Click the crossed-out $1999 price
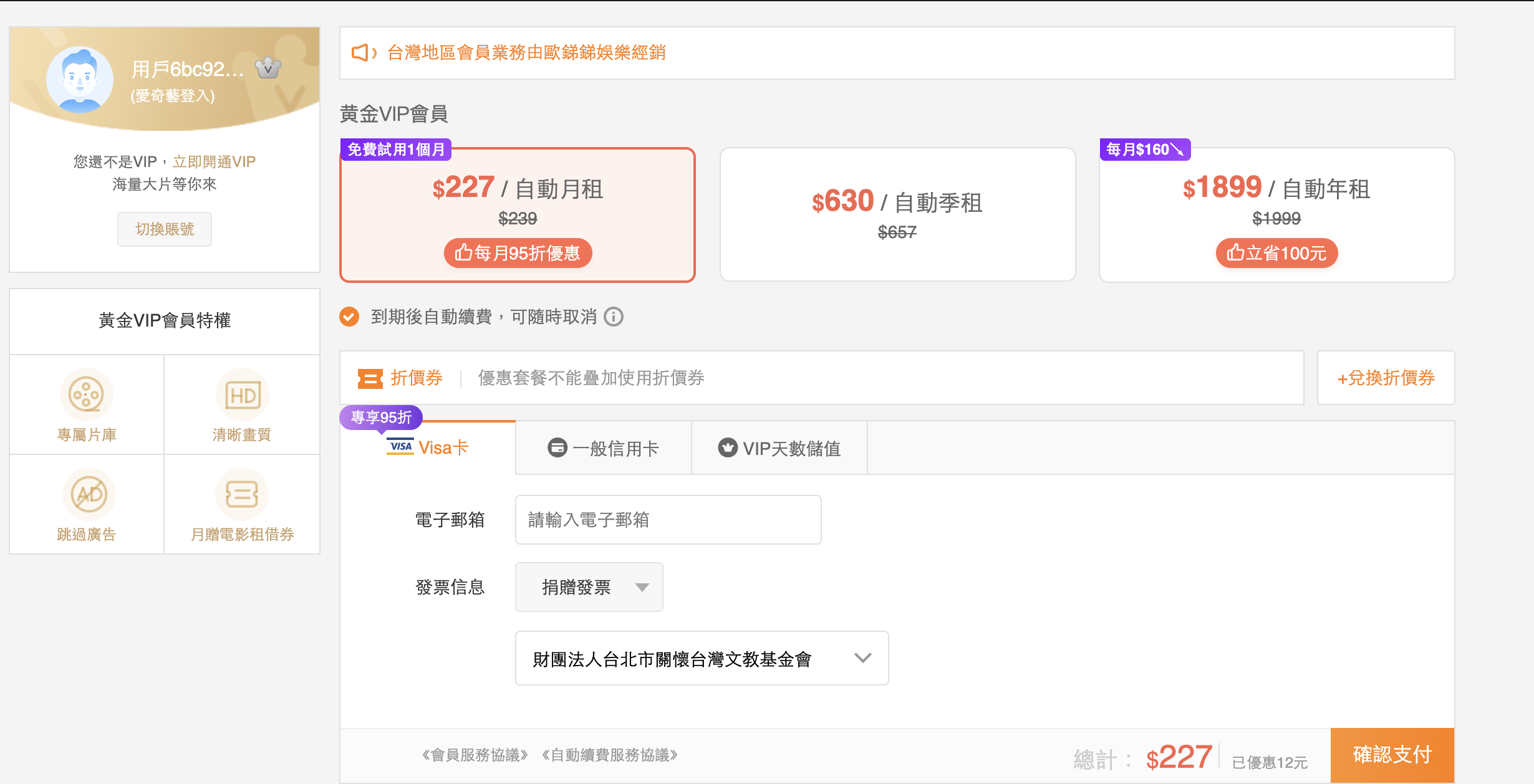This screenshot has height=784, width=1534. click(x=1276, y=219)
